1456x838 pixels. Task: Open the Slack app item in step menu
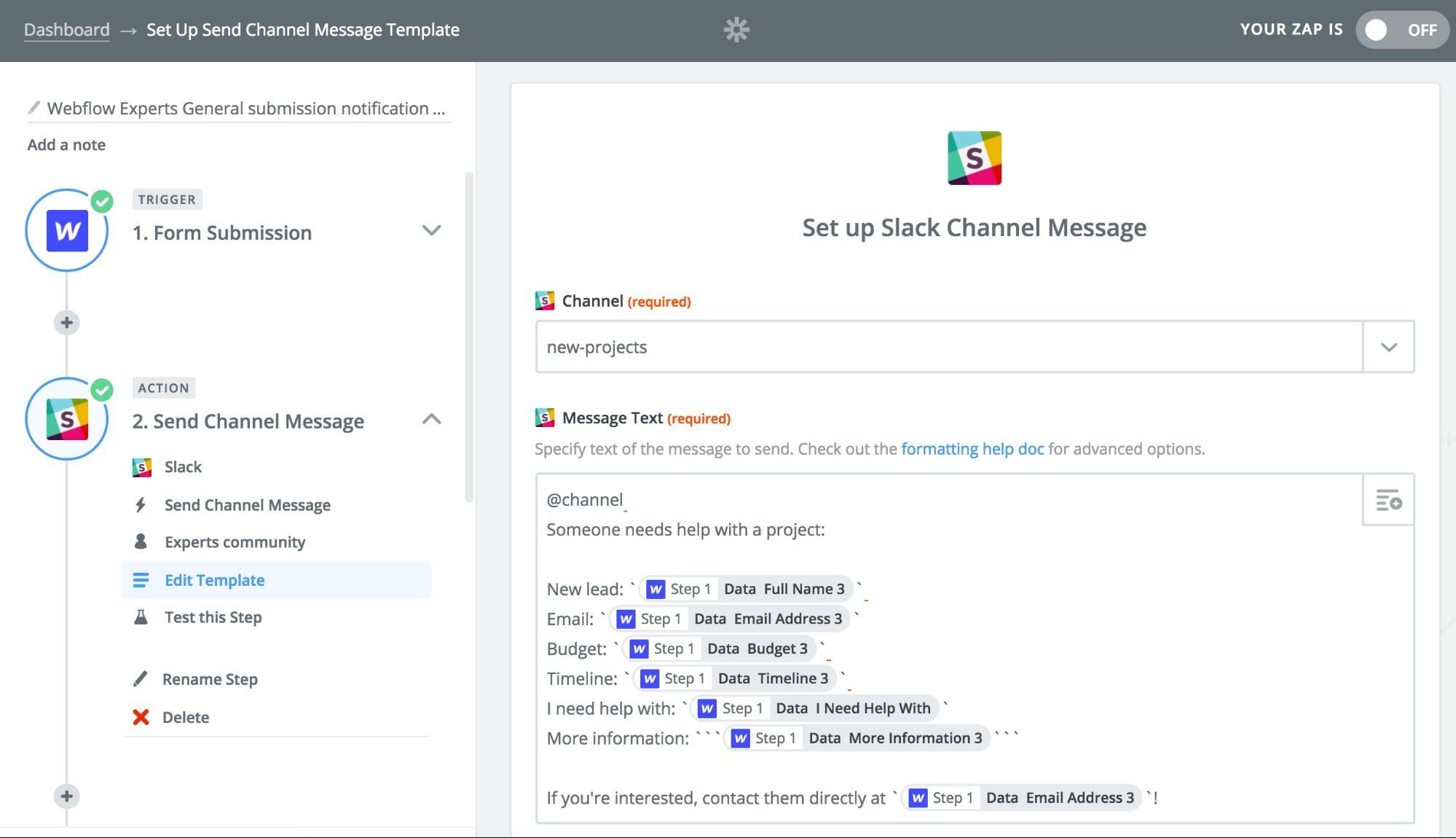coord(277,467)
